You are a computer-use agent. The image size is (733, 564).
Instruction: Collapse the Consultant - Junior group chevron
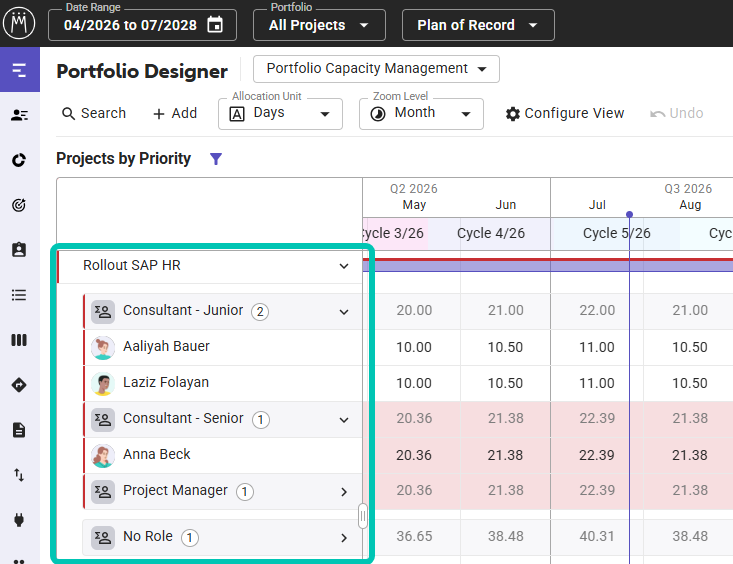pyautogui.click(x=344, y=312)
